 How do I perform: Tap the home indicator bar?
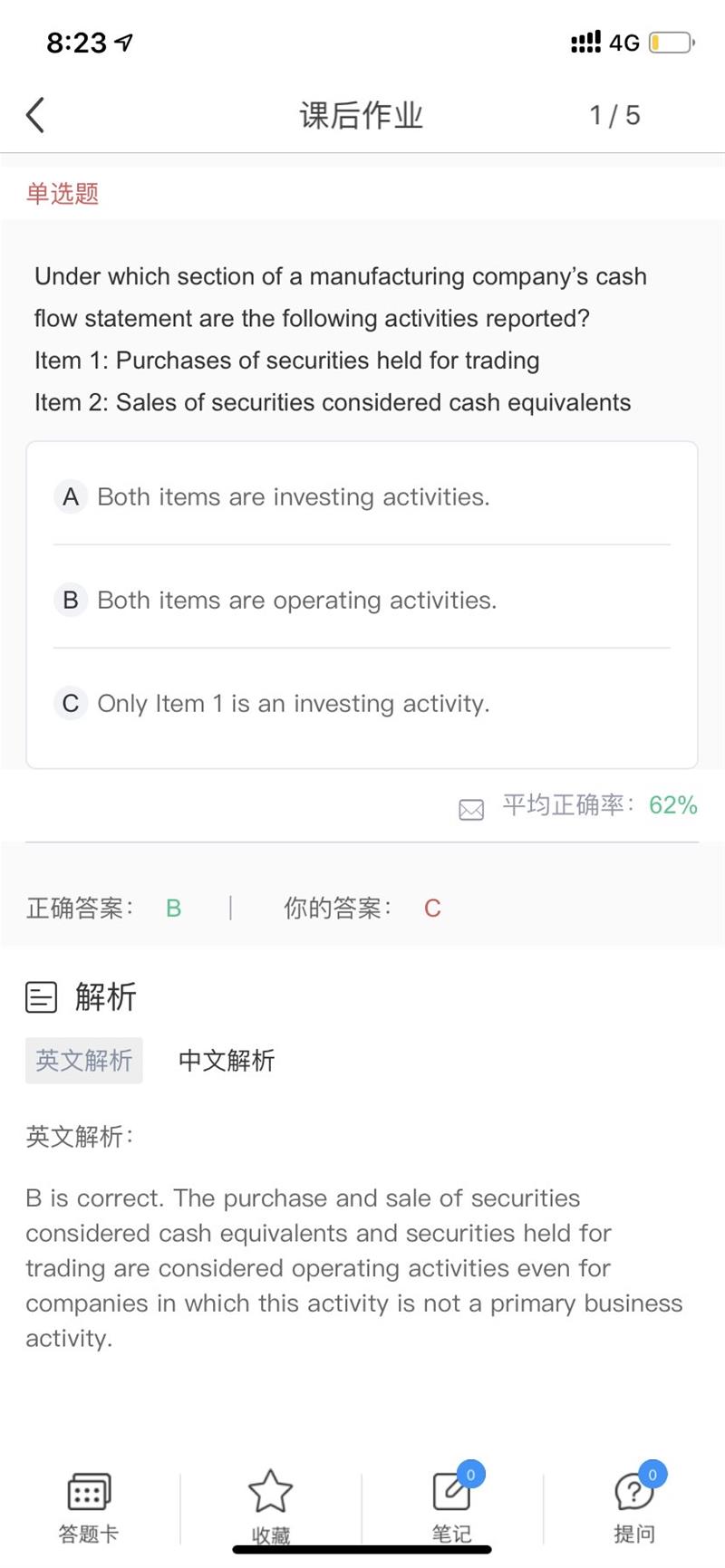tap(362, 1550)
